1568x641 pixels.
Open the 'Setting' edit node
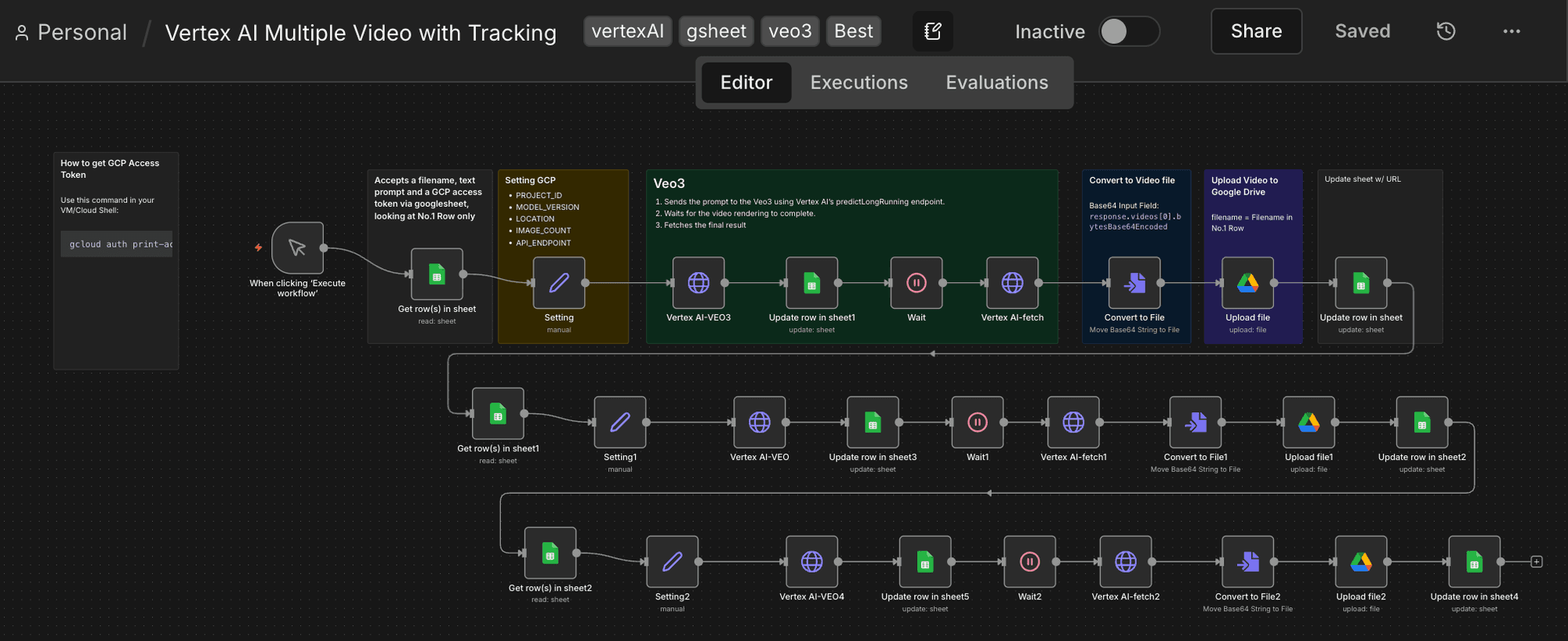(x=558, y=283)
